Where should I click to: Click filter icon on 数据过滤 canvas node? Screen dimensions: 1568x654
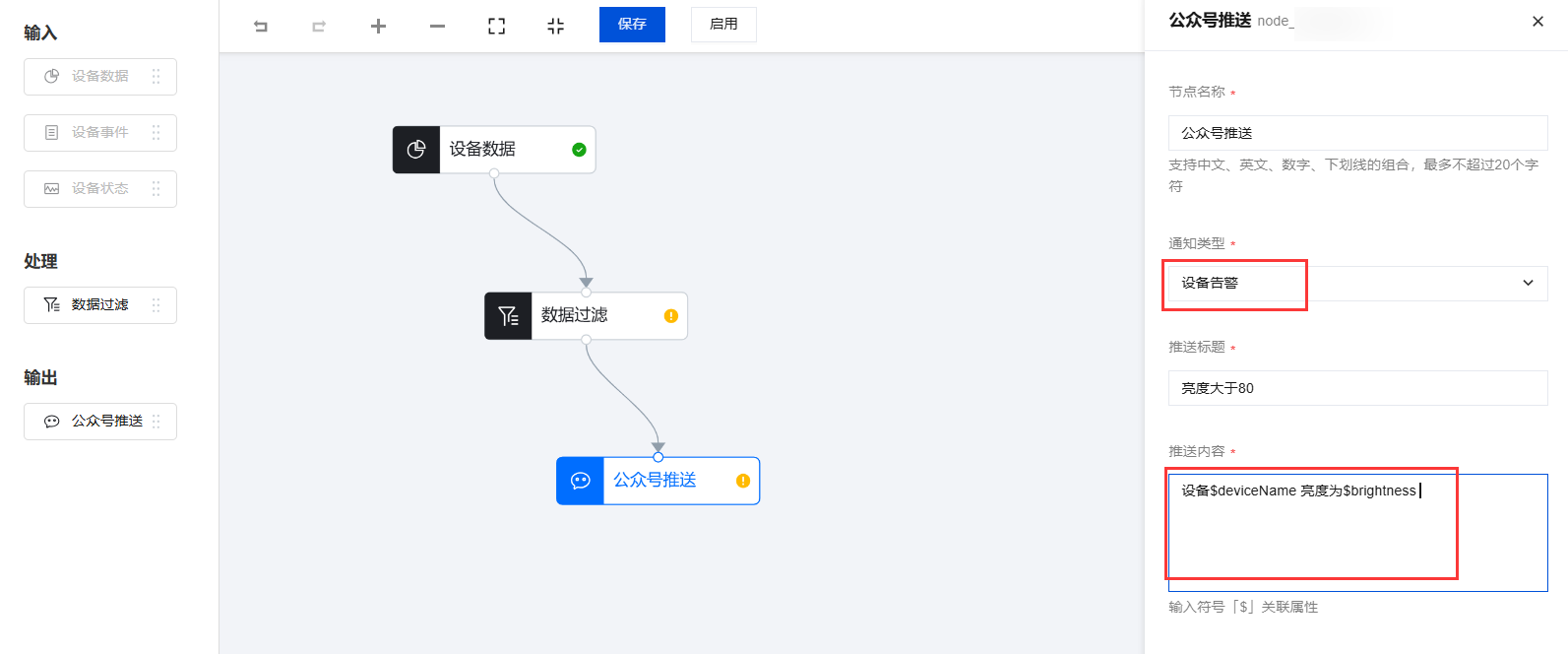508,316
